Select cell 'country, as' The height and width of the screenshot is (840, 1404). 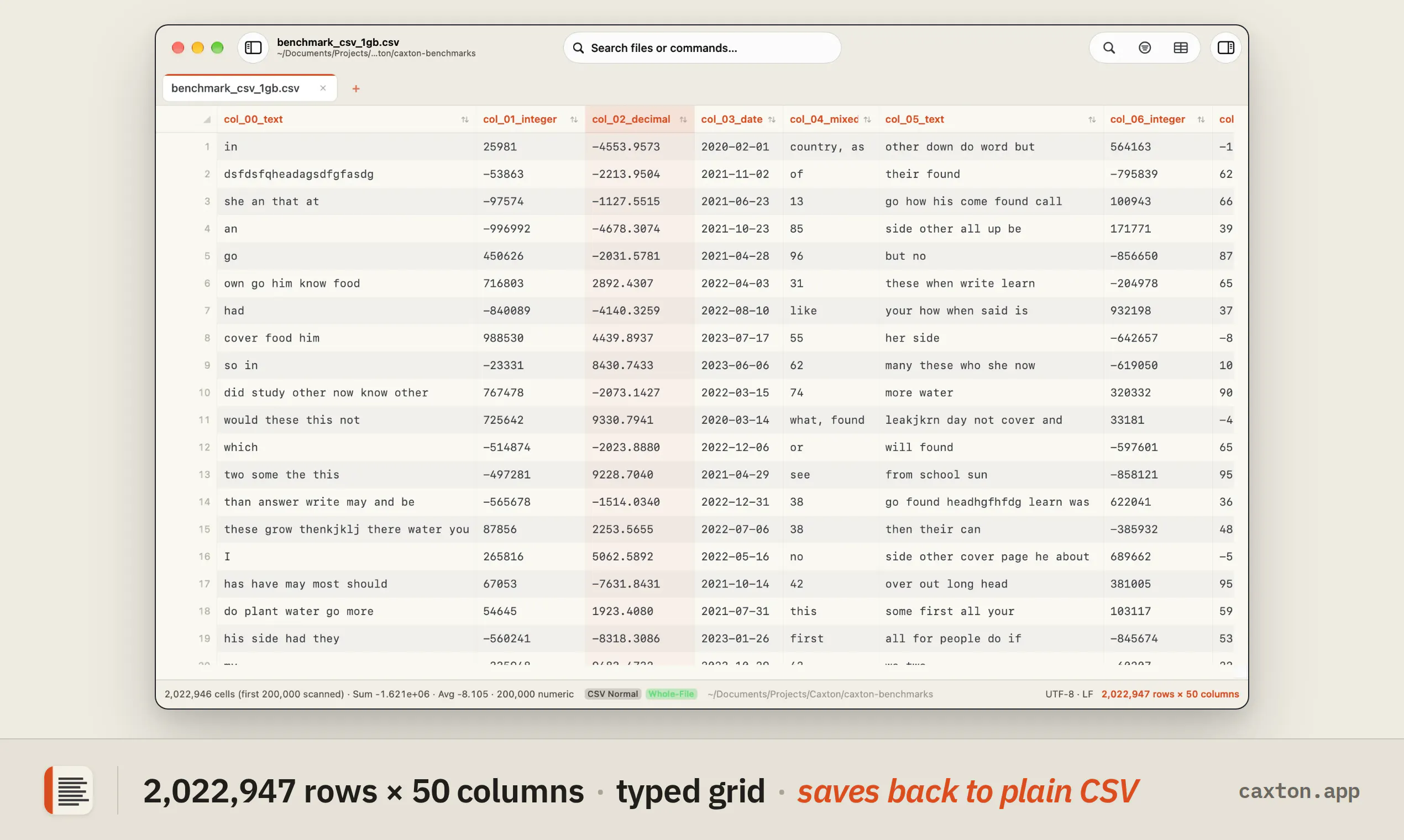click(x=830, y=146)
